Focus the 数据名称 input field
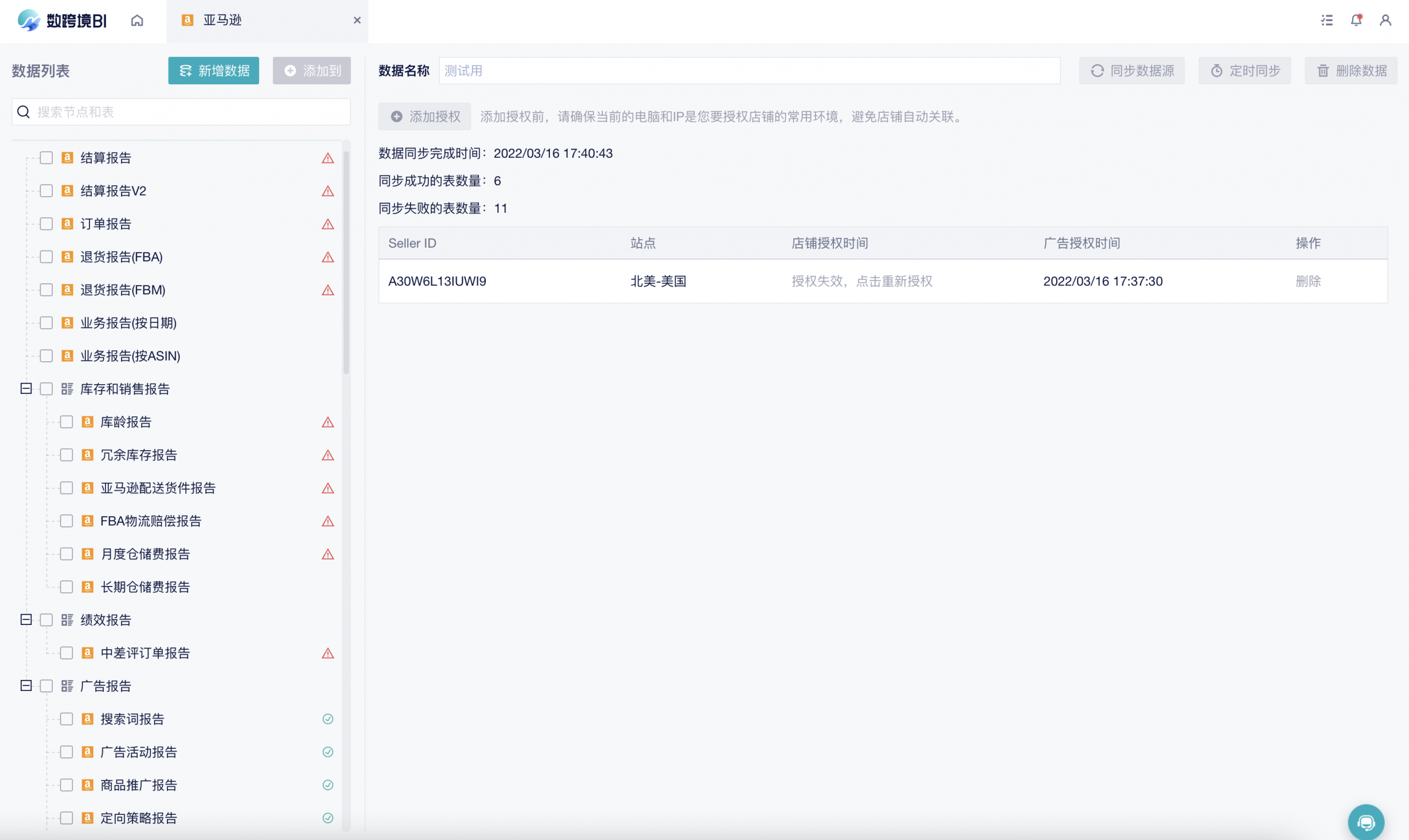The width and height of the screenshot is (1409, 840). 750,71
